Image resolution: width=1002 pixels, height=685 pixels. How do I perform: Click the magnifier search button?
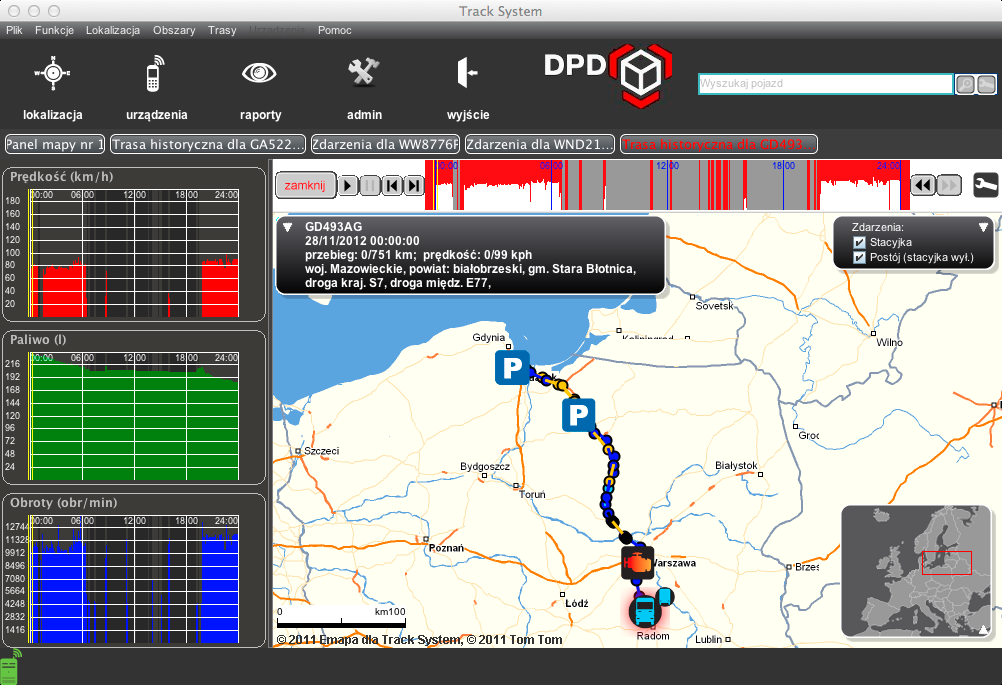[x=965, y=84]
